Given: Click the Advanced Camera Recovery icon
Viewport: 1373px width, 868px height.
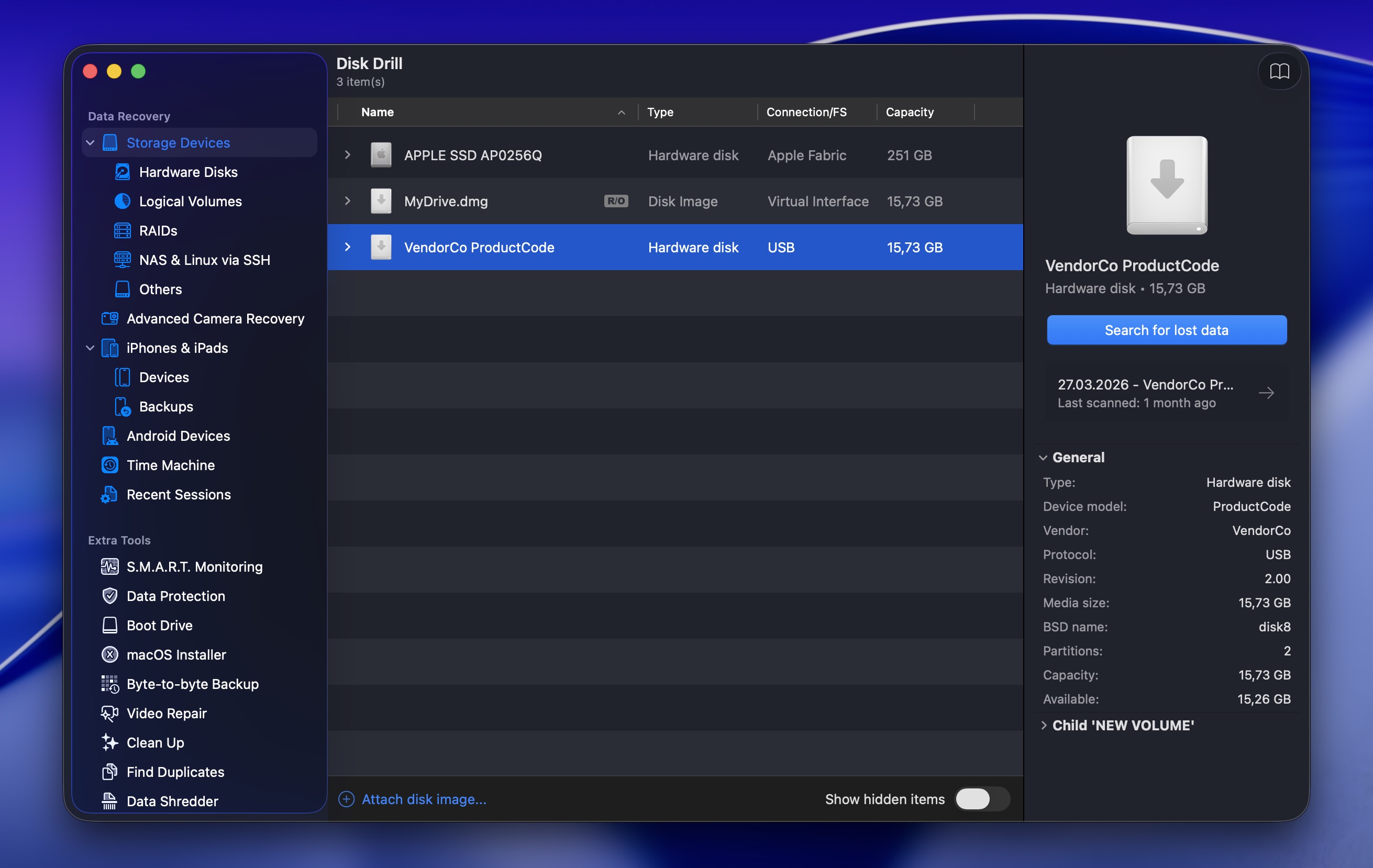Looking at the screenshot, I should [110, 319].
